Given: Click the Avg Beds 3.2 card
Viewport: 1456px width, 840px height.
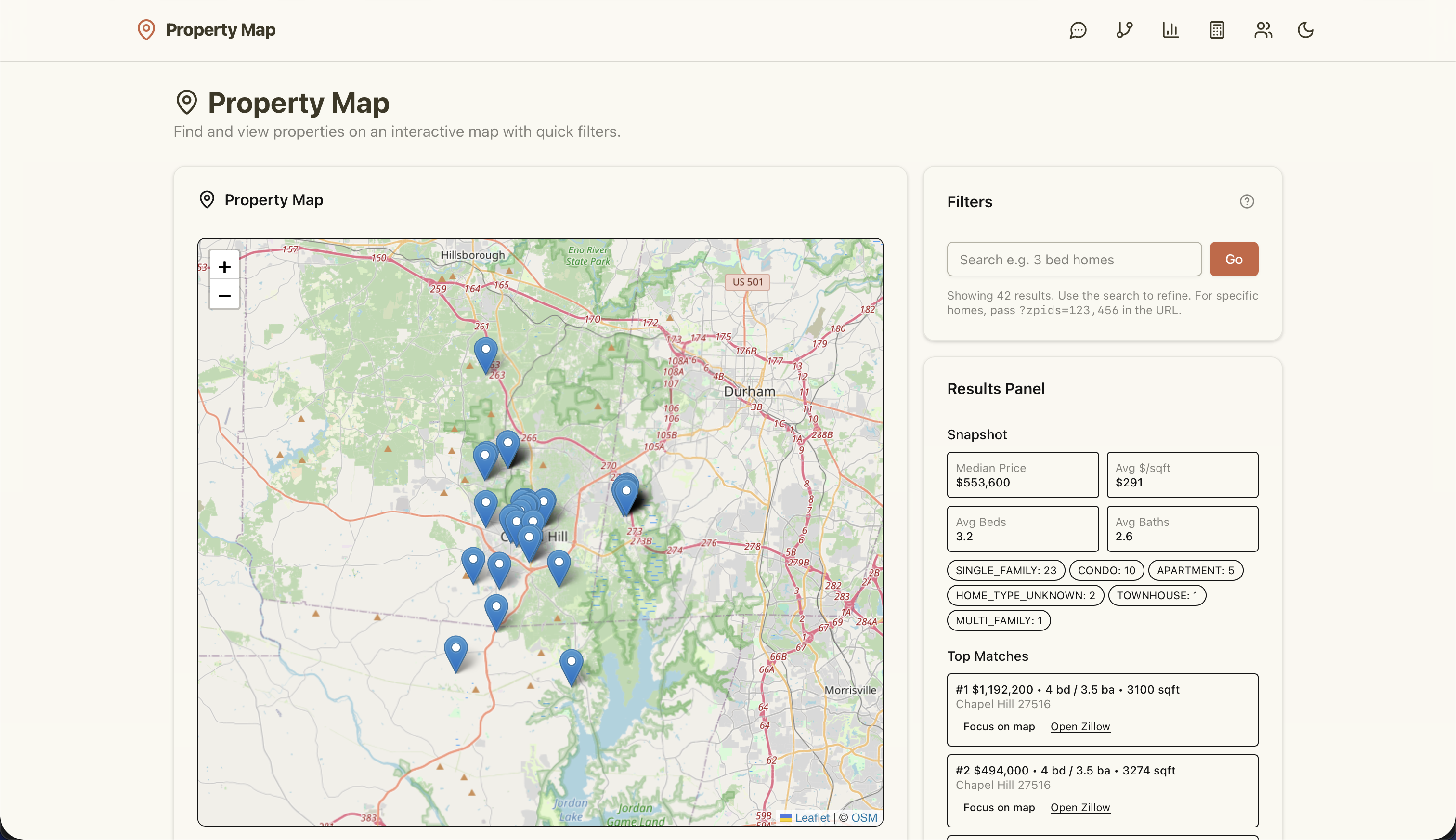Looking at the screenshot, I should (x=1022, y=529).
